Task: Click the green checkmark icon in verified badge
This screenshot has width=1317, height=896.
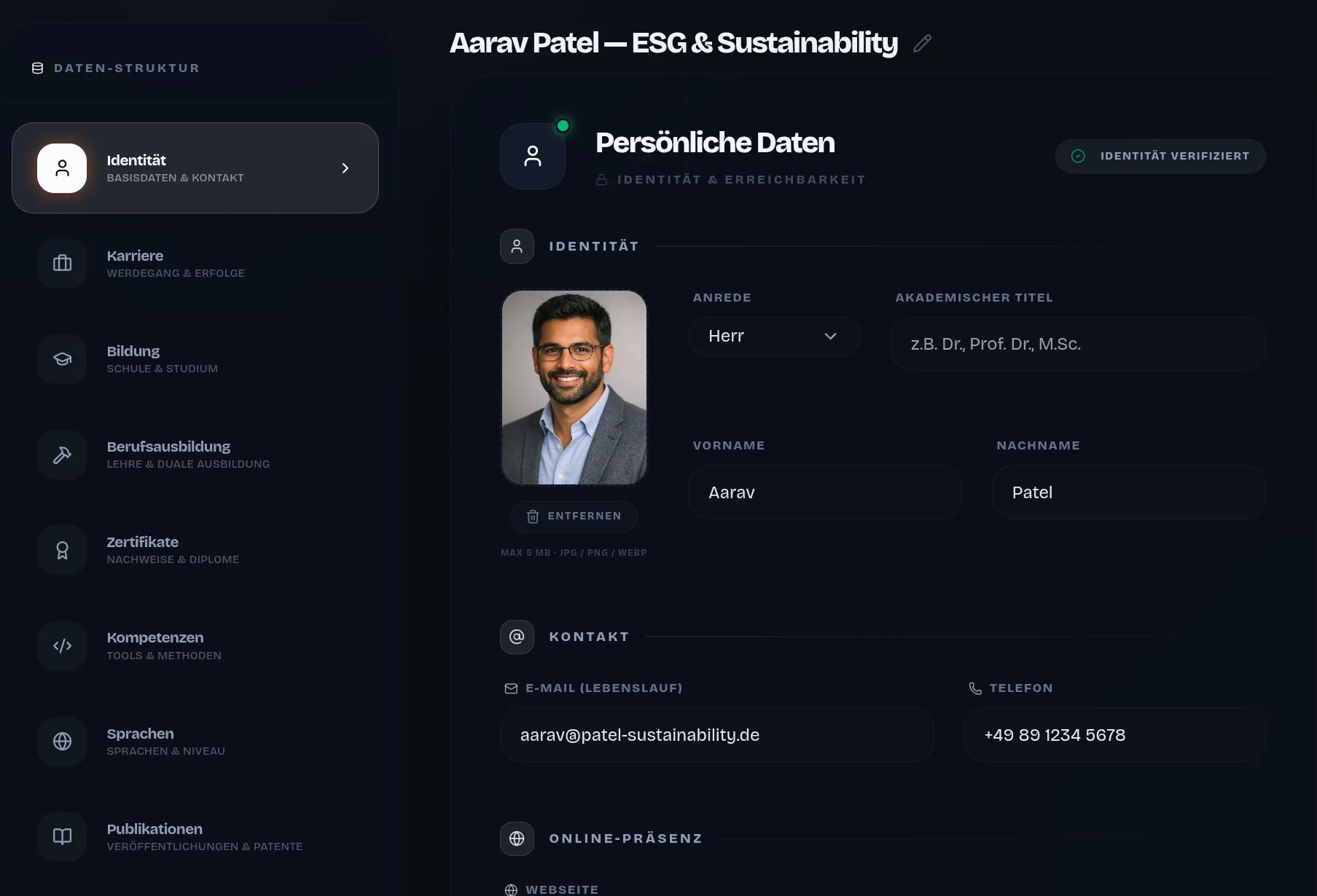Action: [x=1078, y=156]
